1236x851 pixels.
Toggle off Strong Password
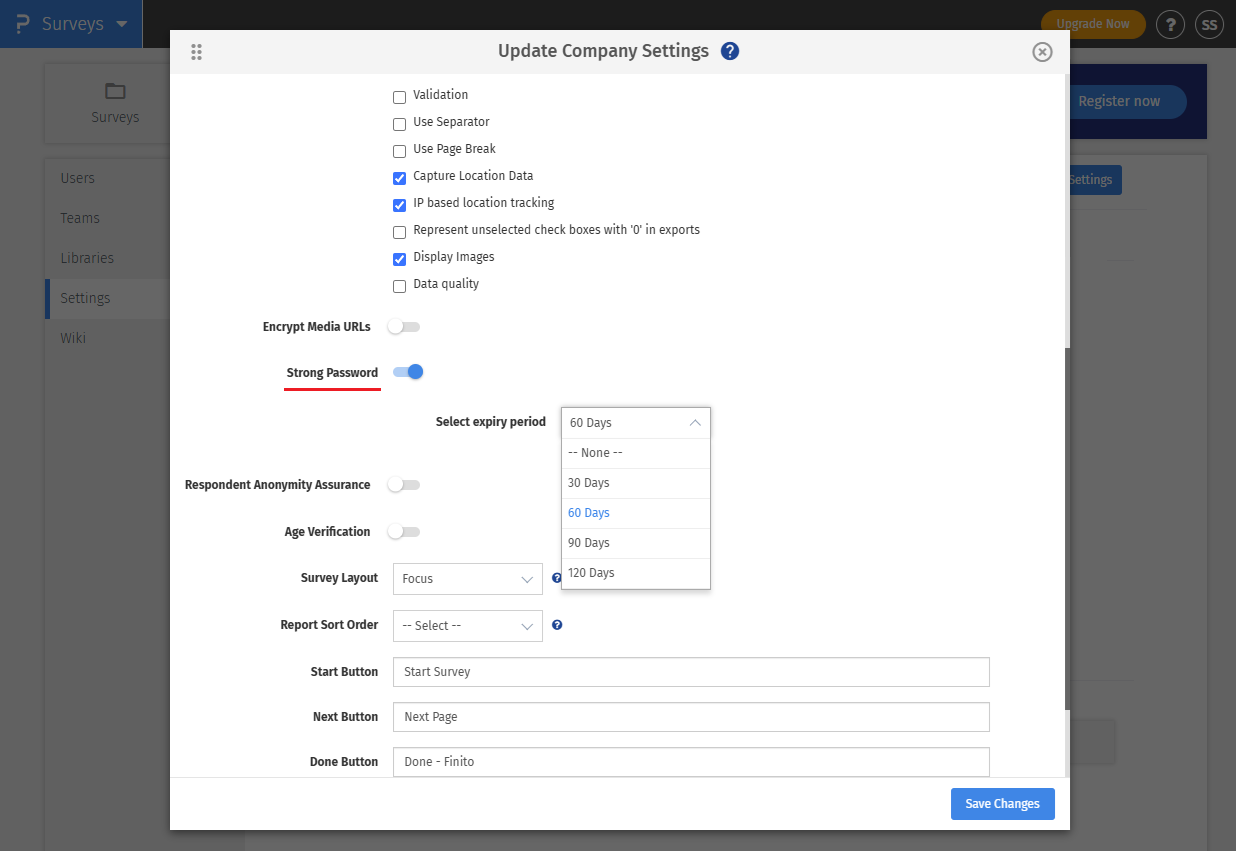click(407, 371)
